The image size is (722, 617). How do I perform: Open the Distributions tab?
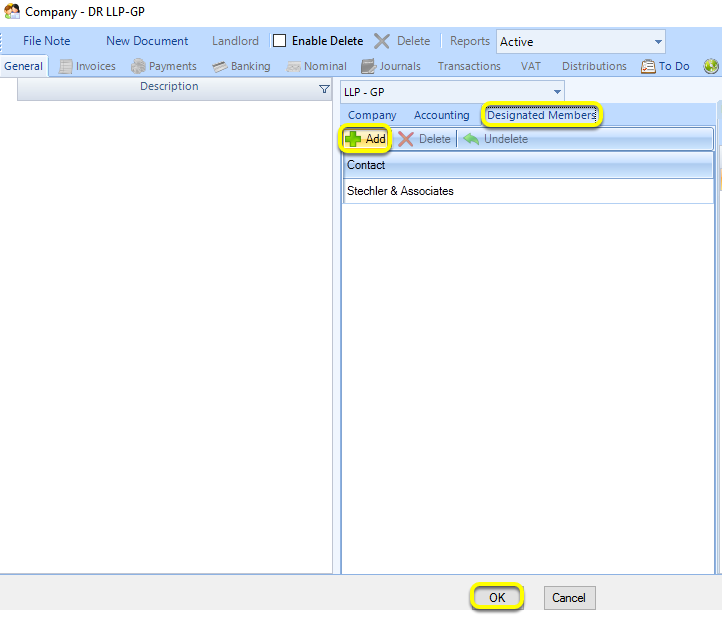point(594,66)
